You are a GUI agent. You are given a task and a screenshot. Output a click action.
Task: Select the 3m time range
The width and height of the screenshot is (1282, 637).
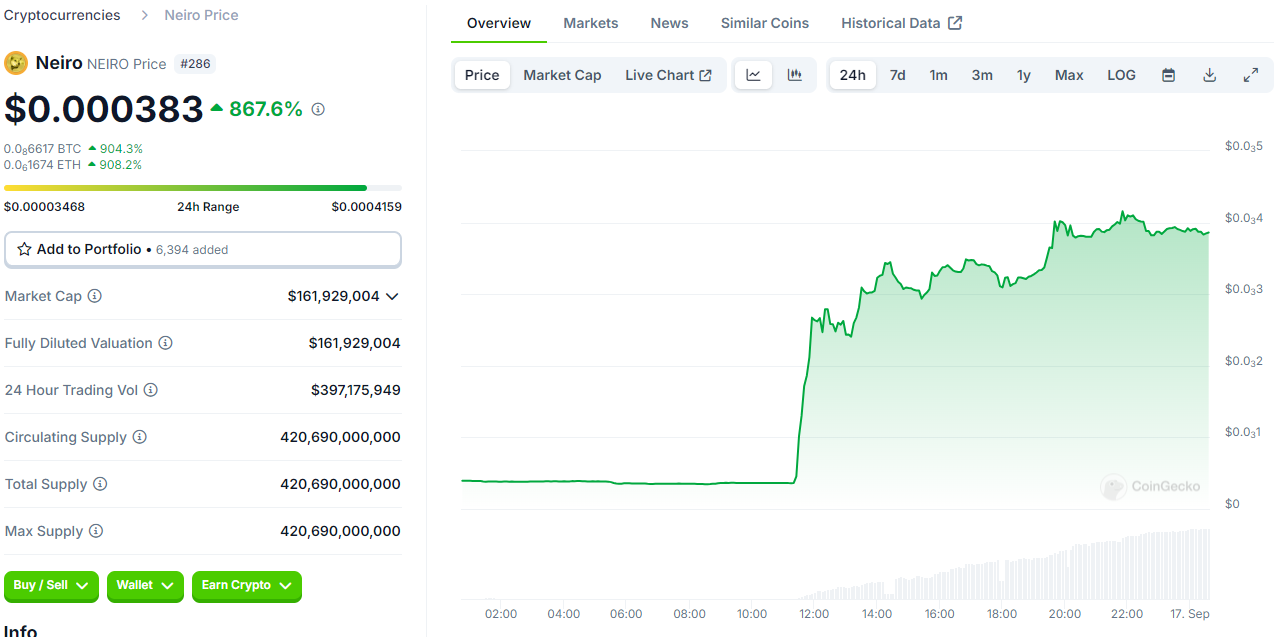(982, 75)
